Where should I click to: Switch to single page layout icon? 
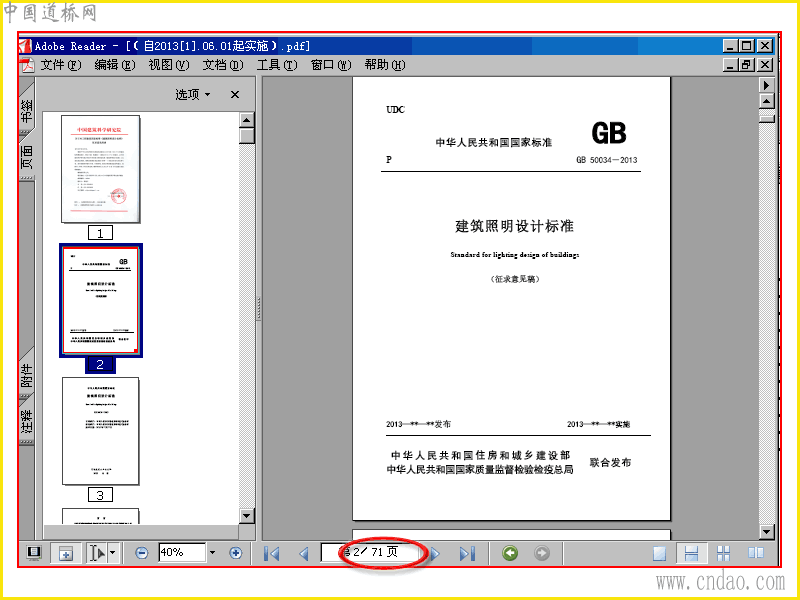tap(660, 553)
